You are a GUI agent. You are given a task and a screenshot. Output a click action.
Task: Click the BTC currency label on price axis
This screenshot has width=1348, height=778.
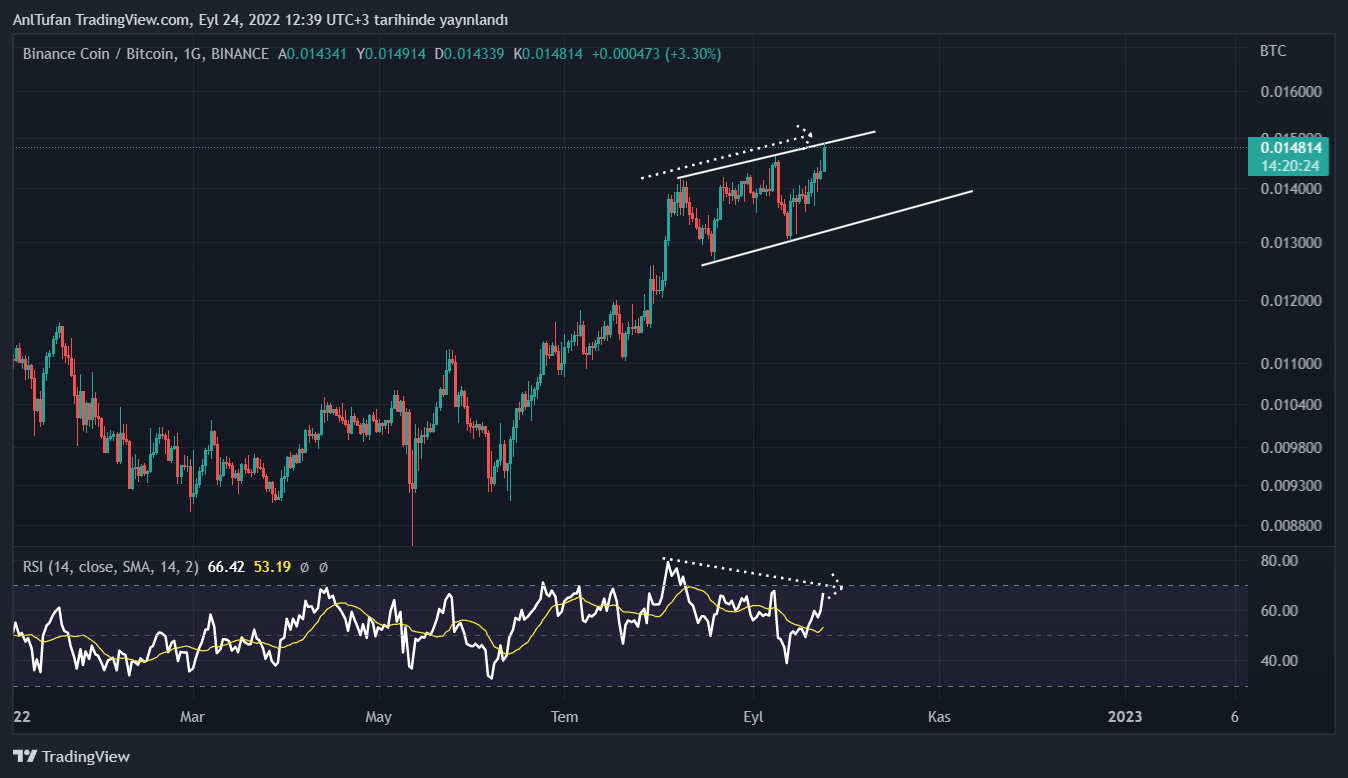pos(1273,50)
